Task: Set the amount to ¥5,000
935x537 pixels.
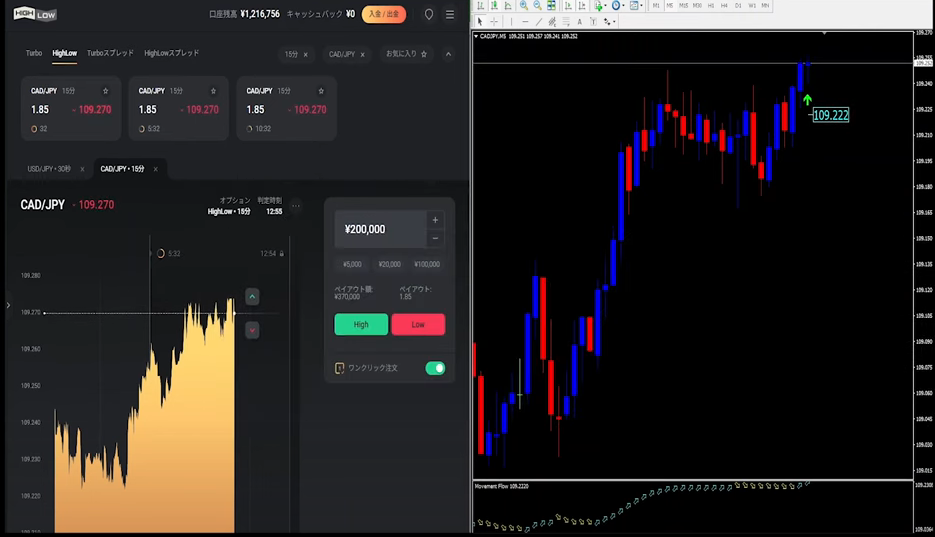Action: click(x=352, y=264)
